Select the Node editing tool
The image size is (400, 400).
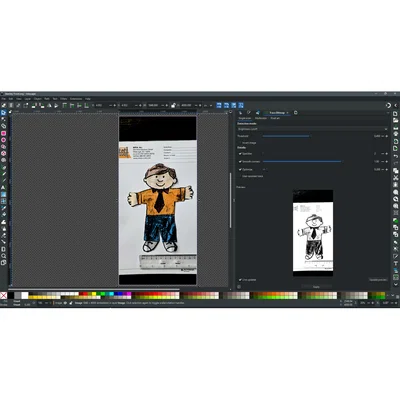(3, 119)
